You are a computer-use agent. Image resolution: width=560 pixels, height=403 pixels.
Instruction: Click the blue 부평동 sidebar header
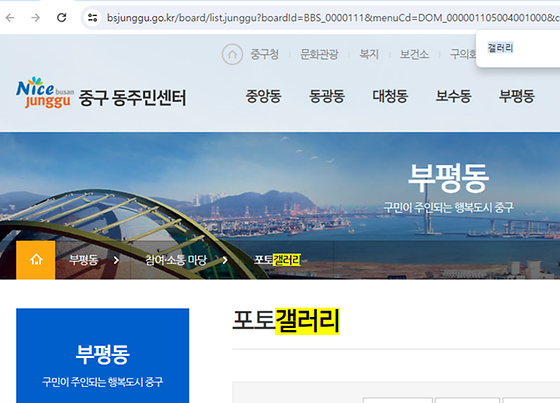click(x=102, y=355)
